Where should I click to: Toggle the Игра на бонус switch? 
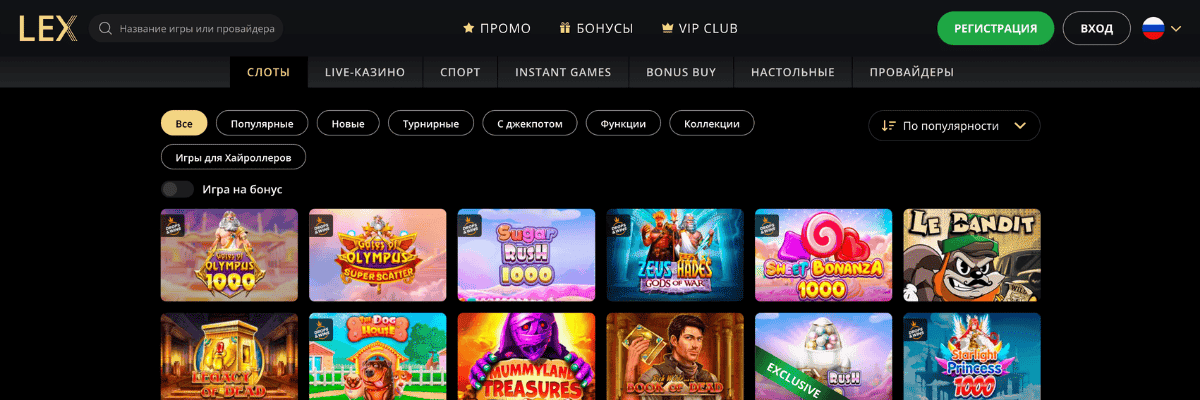[x=177, y=189]
